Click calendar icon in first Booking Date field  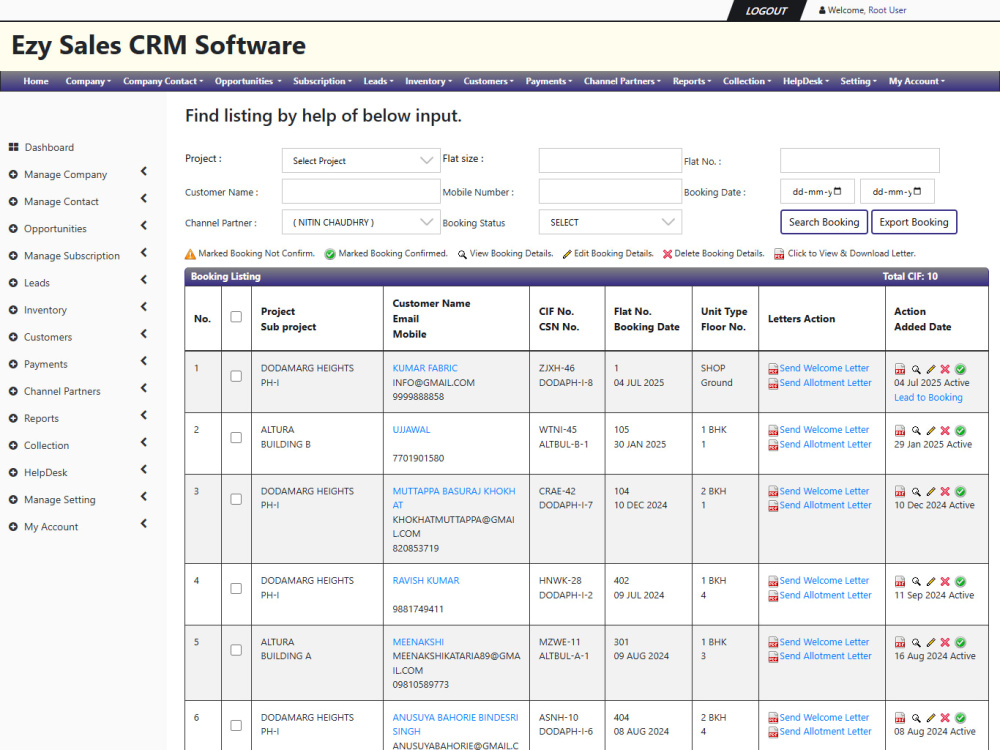tap(837, 191)
